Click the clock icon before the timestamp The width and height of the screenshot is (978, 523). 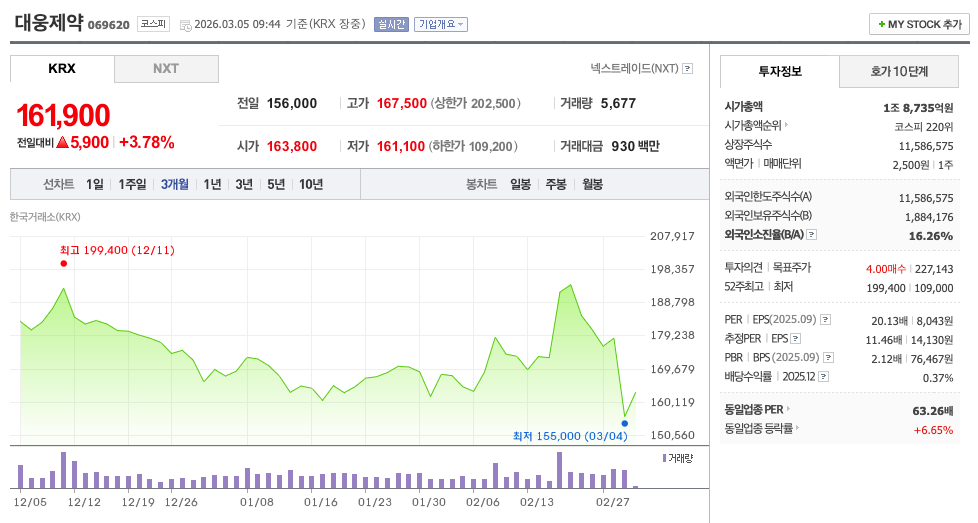pyautogui.click(x=185, y=26)
